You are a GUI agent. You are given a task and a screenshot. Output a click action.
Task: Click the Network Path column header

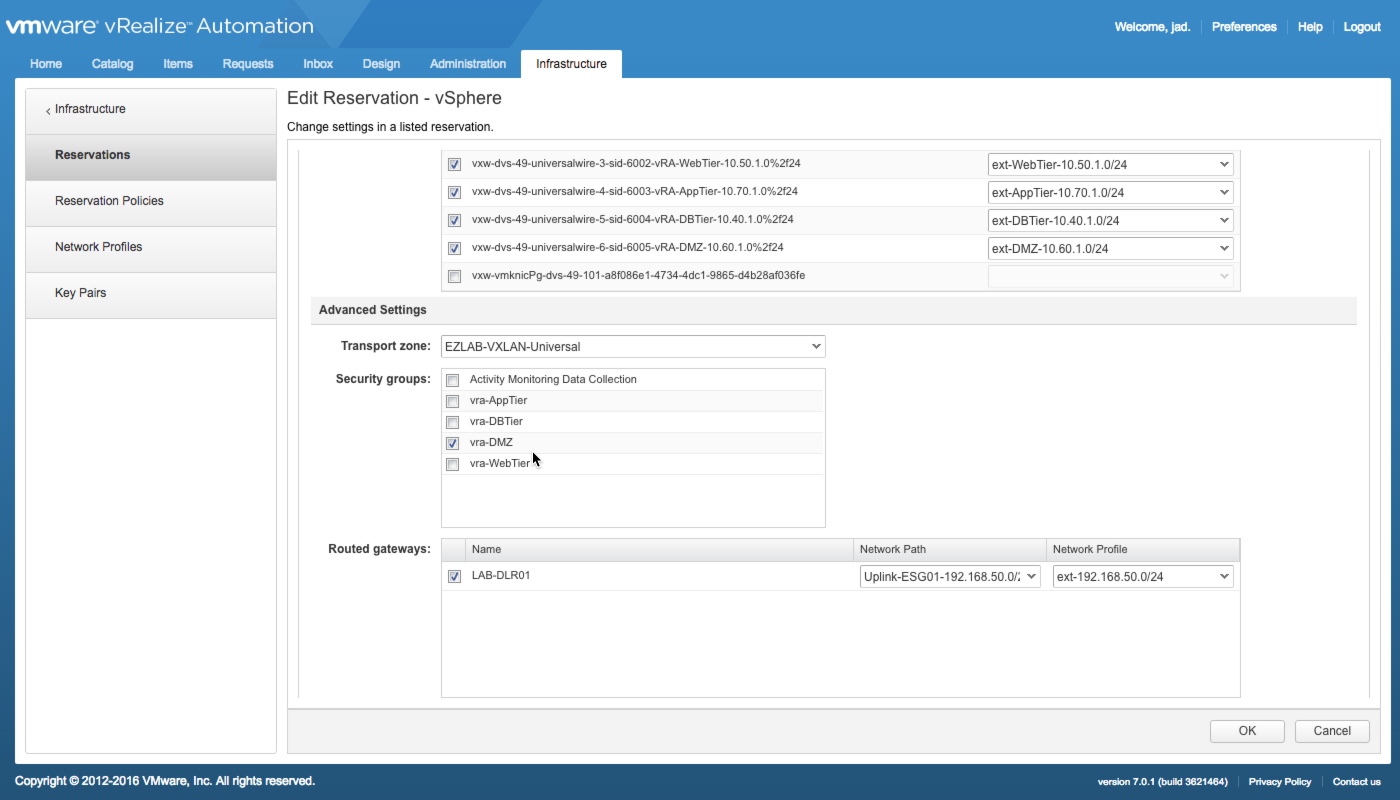pos(950,550)
